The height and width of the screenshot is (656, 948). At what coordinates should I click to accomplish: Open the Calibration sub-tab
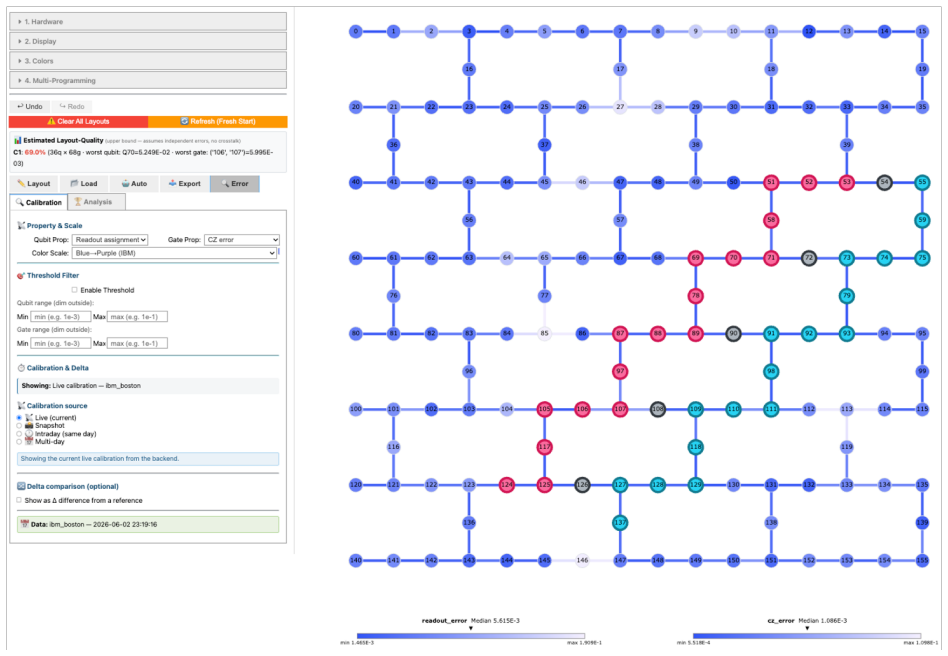[x=39, y=203]
